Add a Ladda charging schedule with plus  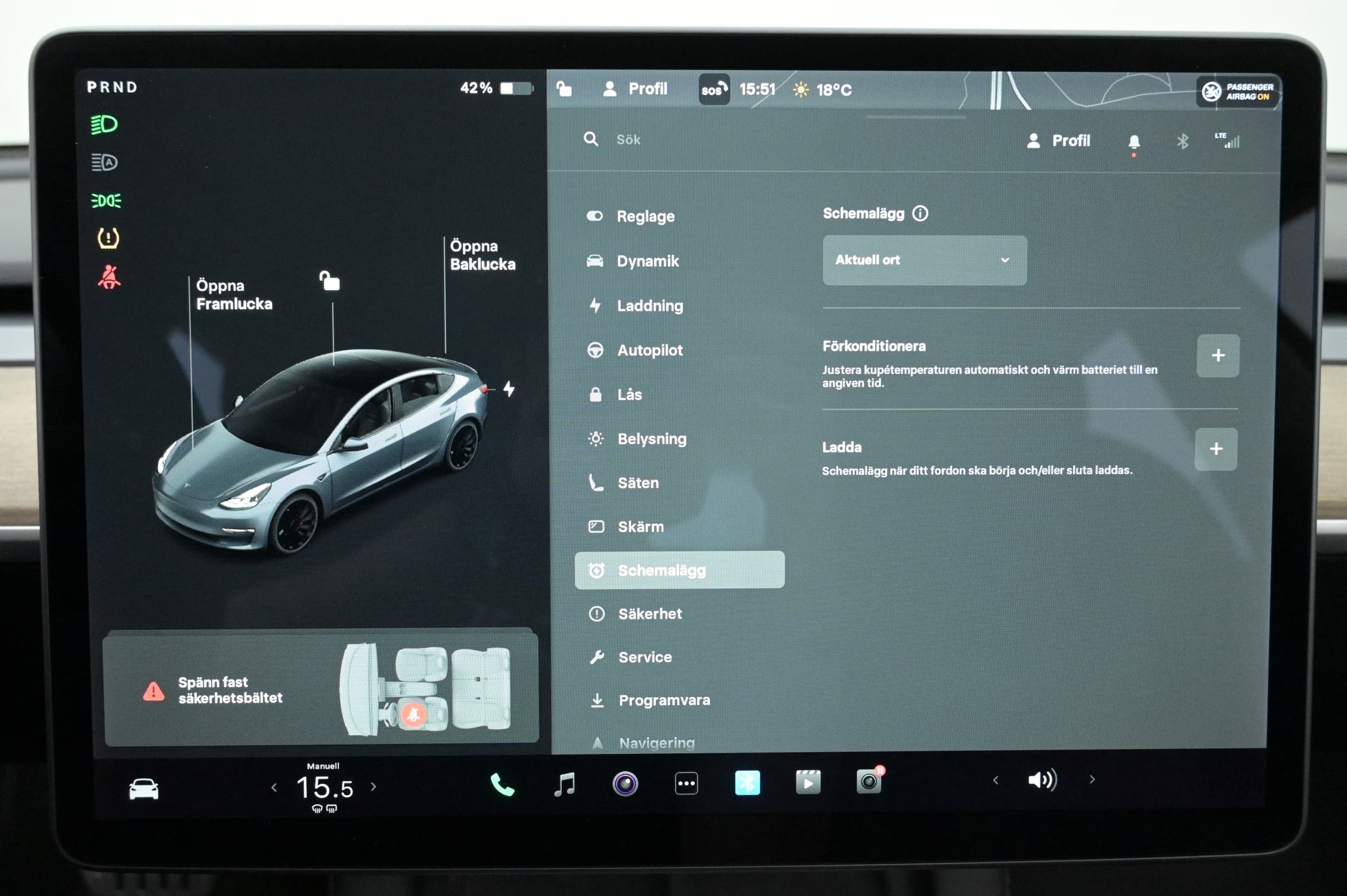(1216, 449)
